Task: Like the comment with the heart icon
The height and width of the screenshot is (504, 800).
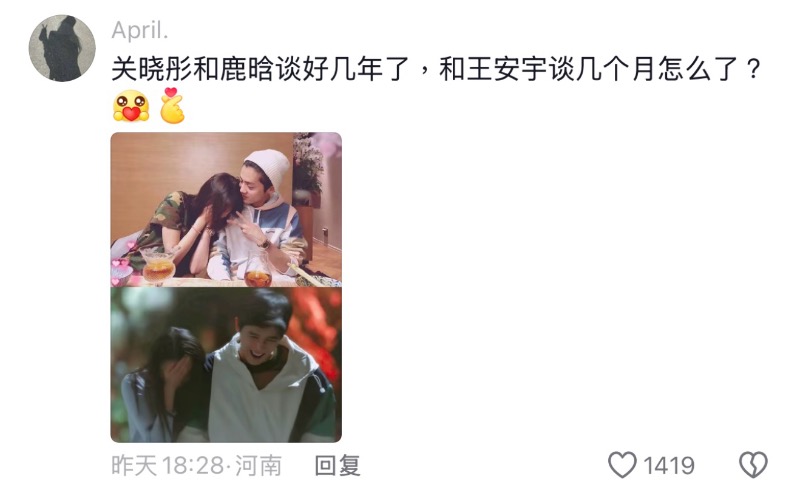Action: tap(622, 465)
